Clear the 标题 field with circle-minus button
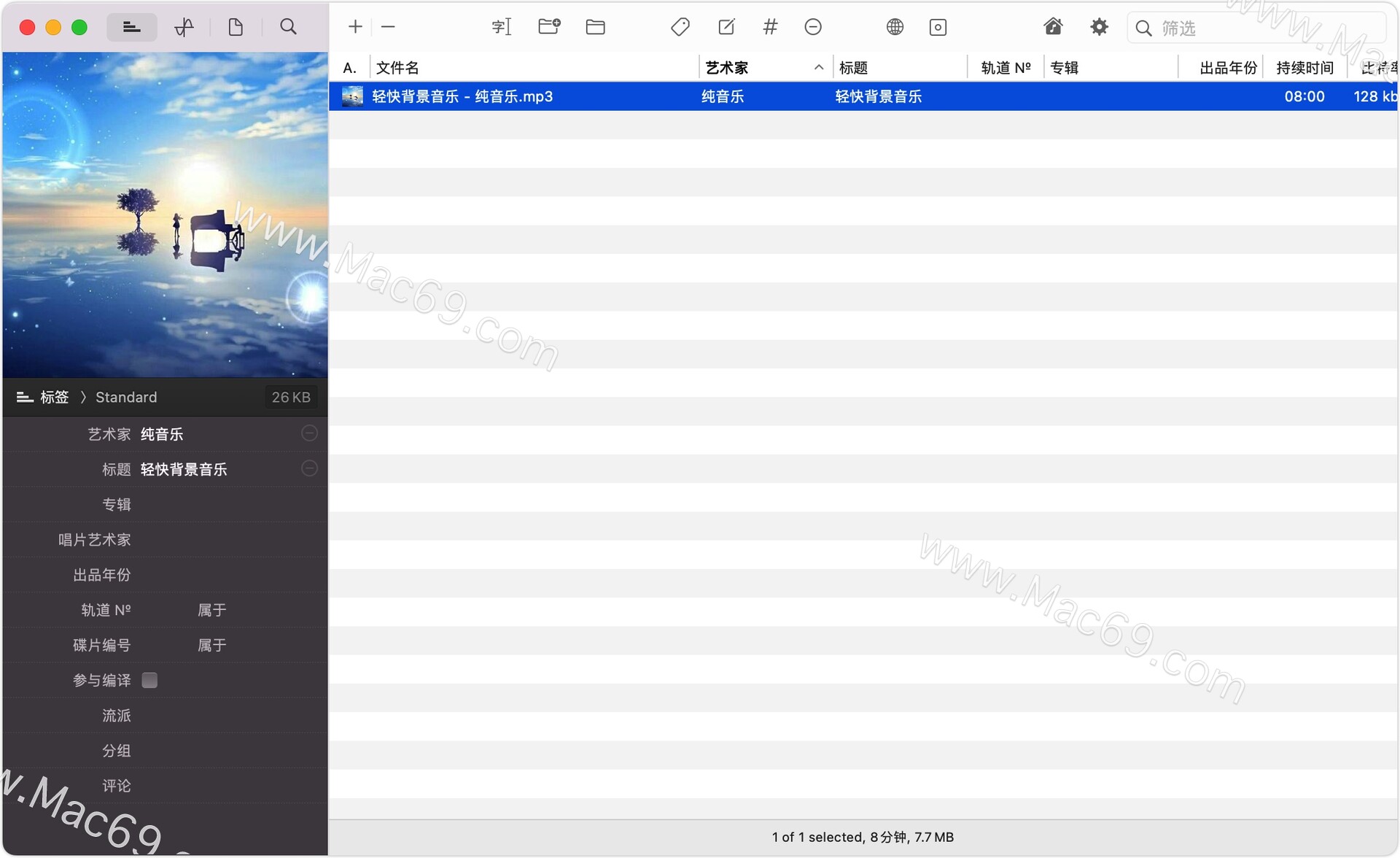The width and height of the screenshot is (1400, 858). point(309,468)
